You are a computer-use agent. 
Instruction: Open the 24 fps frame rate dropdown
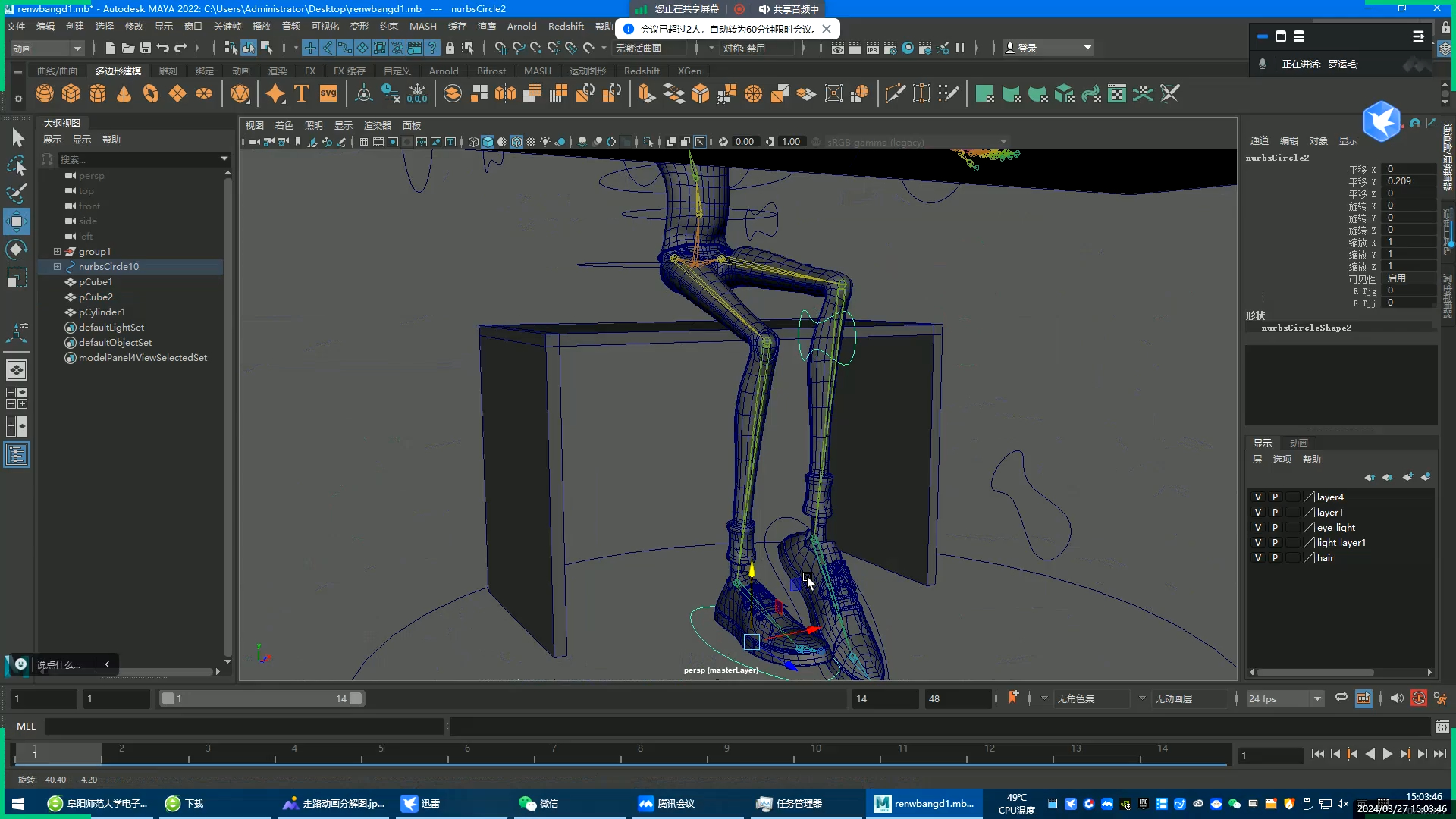click(1285, 699)
